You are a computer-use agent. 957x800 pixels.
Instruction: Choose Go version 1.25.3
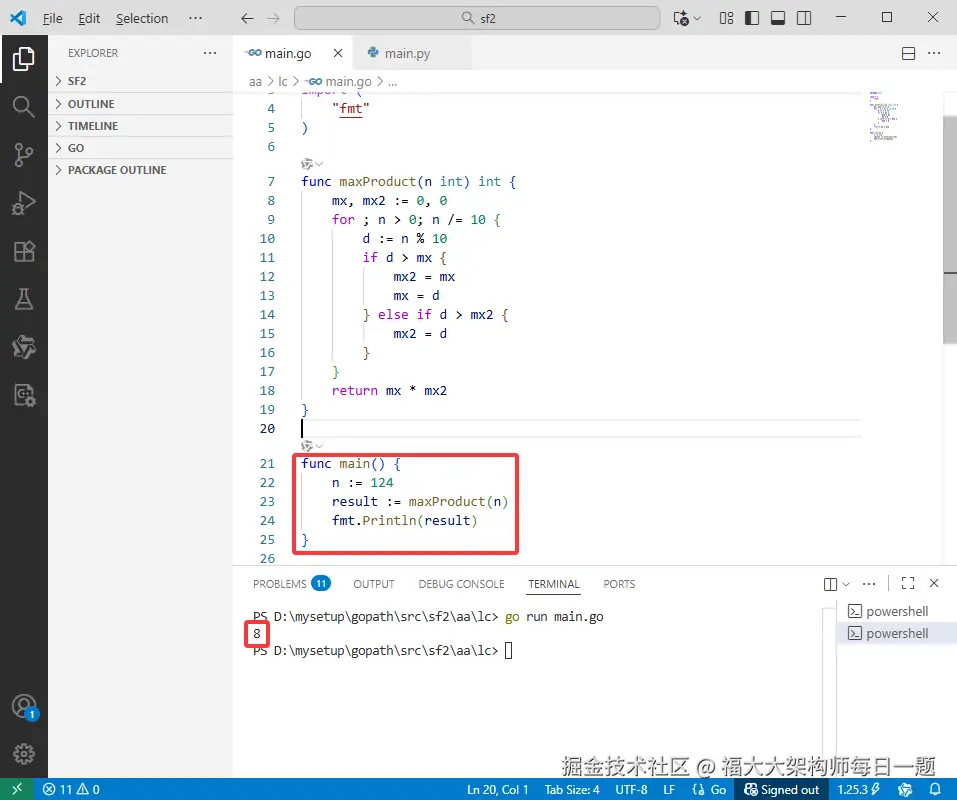pos(858,790)
